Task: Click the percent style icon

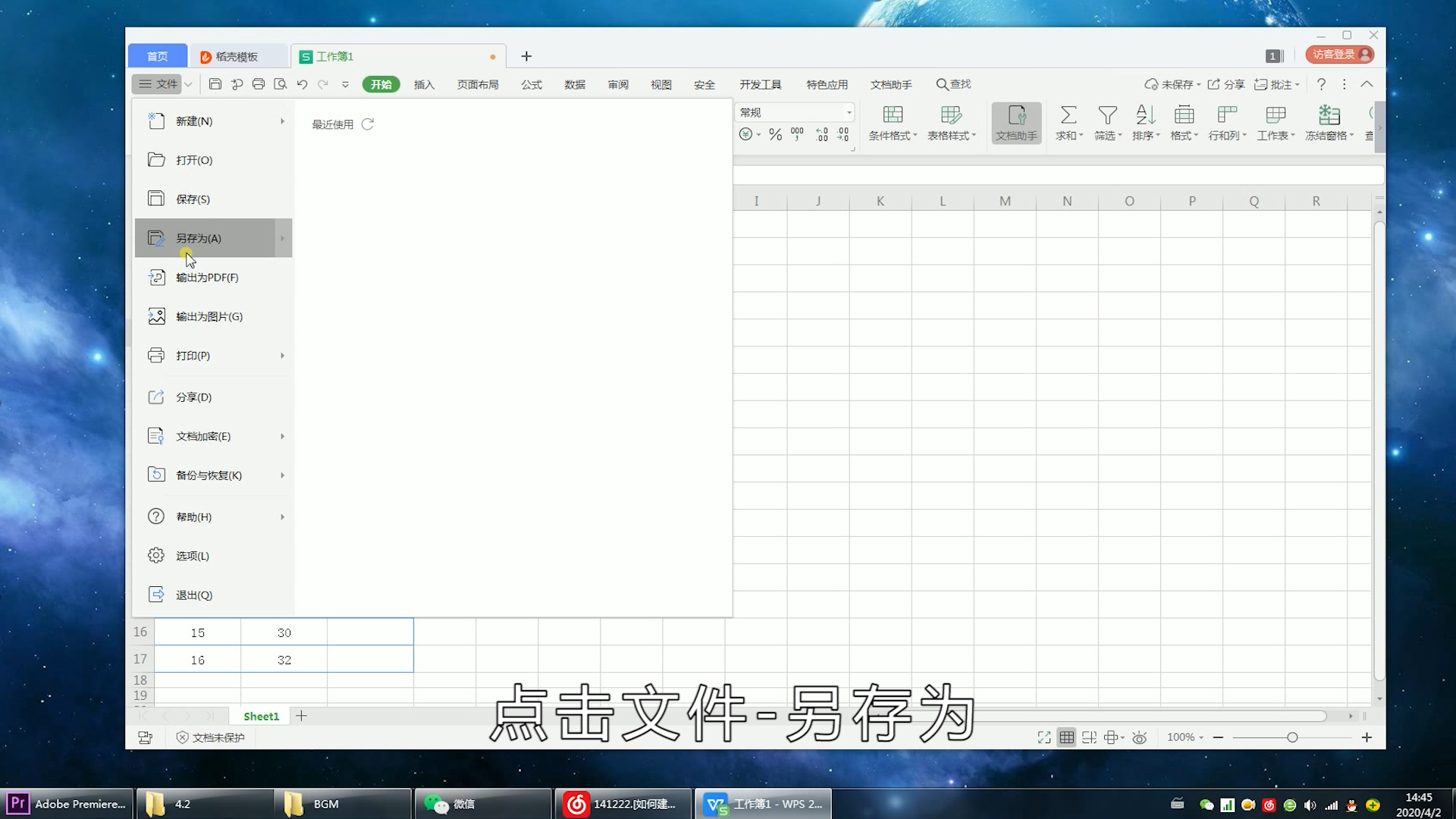Action: (x=775, y=134)
